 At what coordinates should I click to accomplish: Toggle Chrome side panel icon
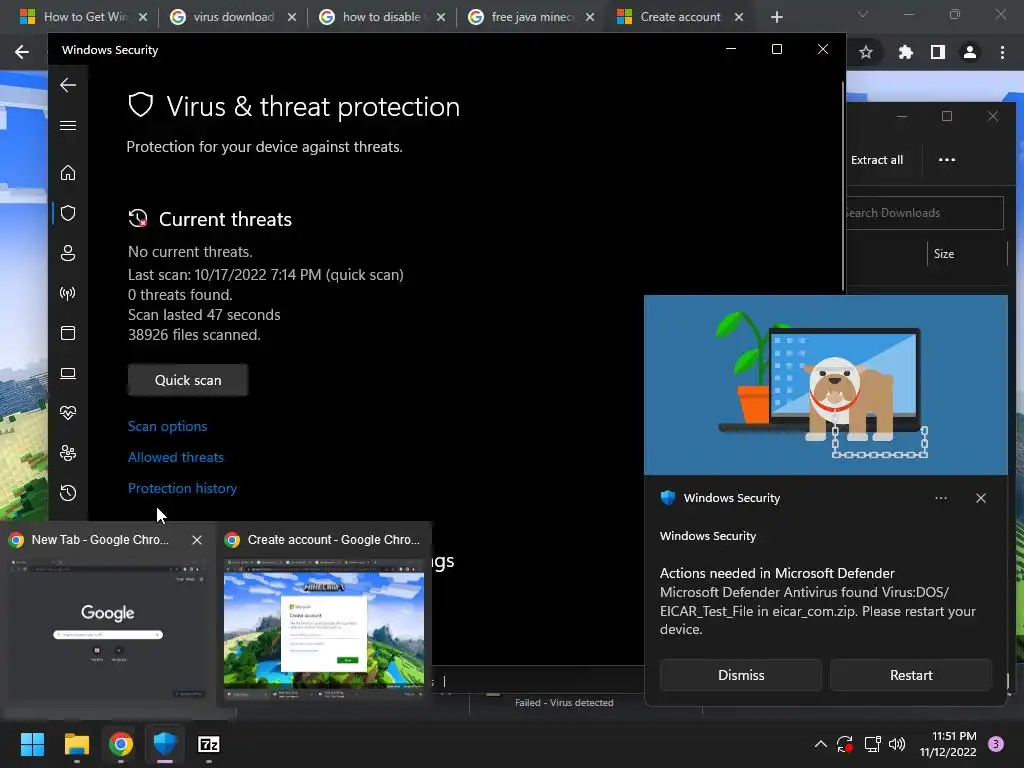pos(938,52)
